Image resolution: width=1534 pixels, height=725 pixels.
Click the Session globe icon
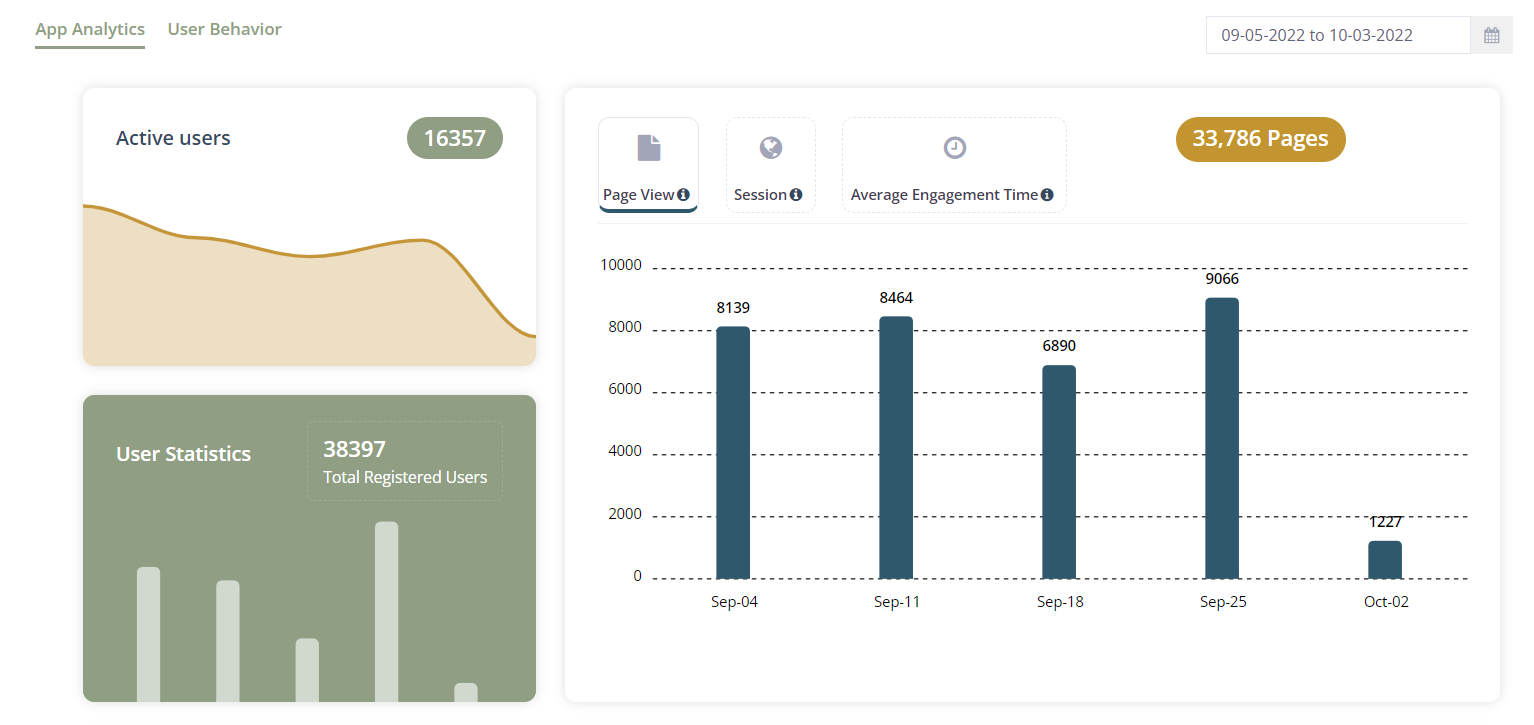point(771,148)
